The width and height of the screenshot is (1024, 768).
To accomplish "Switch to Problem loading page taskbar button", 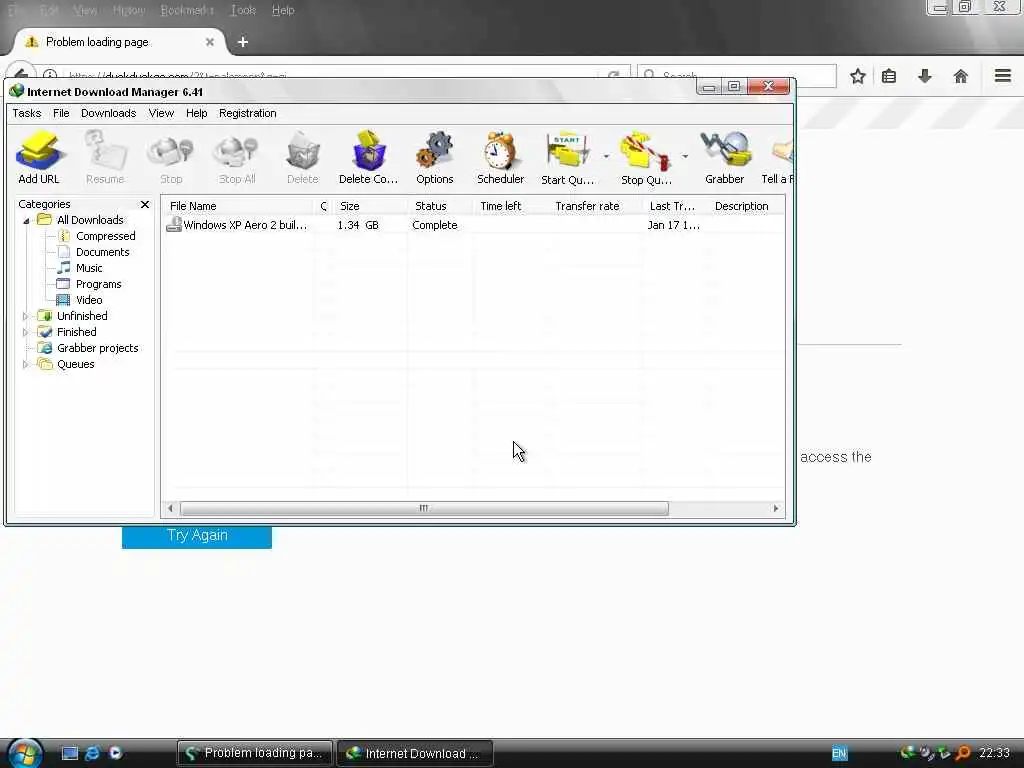I will (x=255, y=753).
